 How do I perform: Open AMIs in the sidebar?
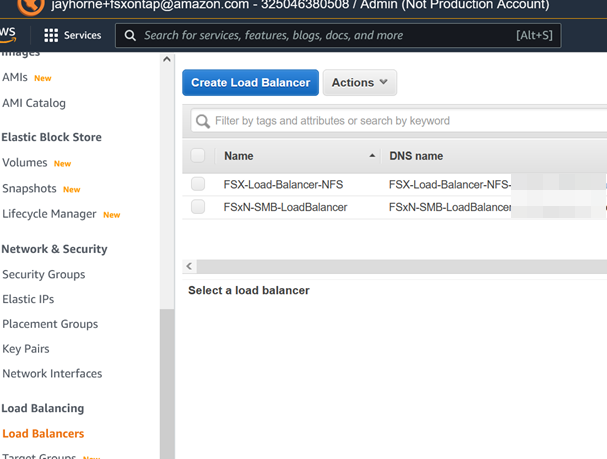coord(15,77)
